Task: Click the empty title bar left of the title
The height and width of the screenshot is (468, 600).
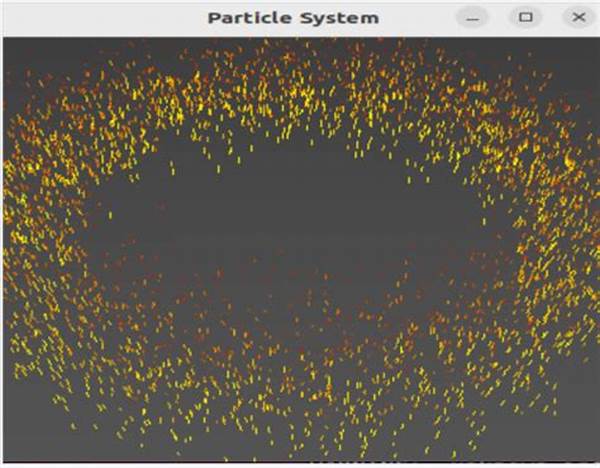Action: tap(100, 18)
